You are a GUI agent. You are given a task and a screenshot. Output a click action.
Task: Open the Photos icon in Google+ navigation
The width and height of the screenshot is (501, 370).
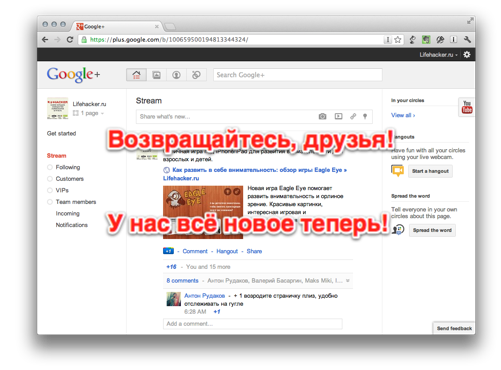(156, 75)
